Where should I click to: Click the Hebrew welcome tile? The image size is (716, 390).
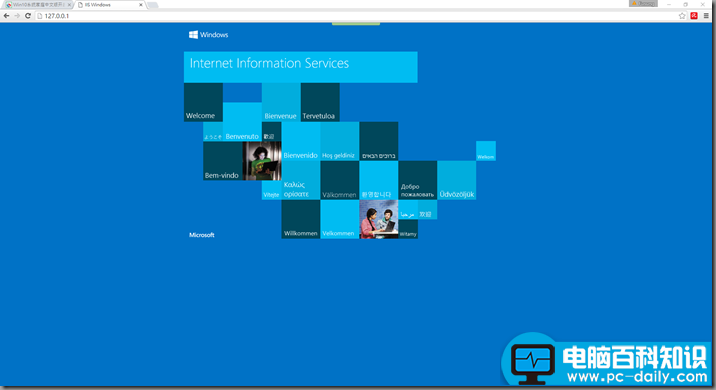click(379, 142)
